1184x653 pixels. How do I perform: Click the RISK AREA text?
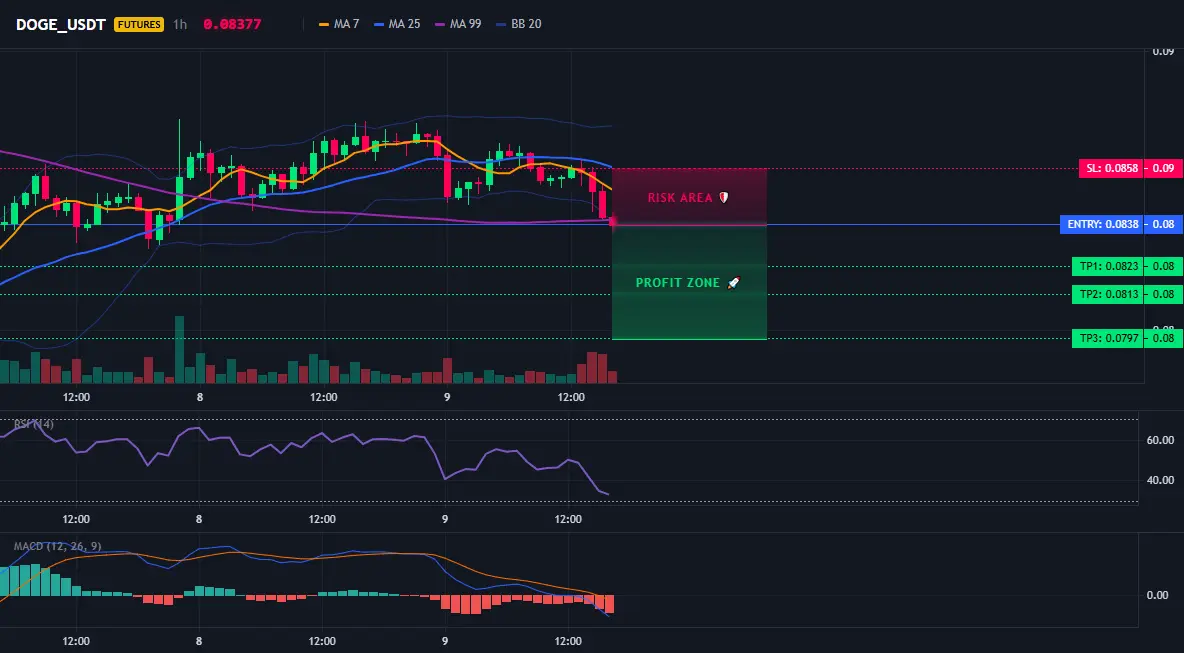click(x=680, y=198)
